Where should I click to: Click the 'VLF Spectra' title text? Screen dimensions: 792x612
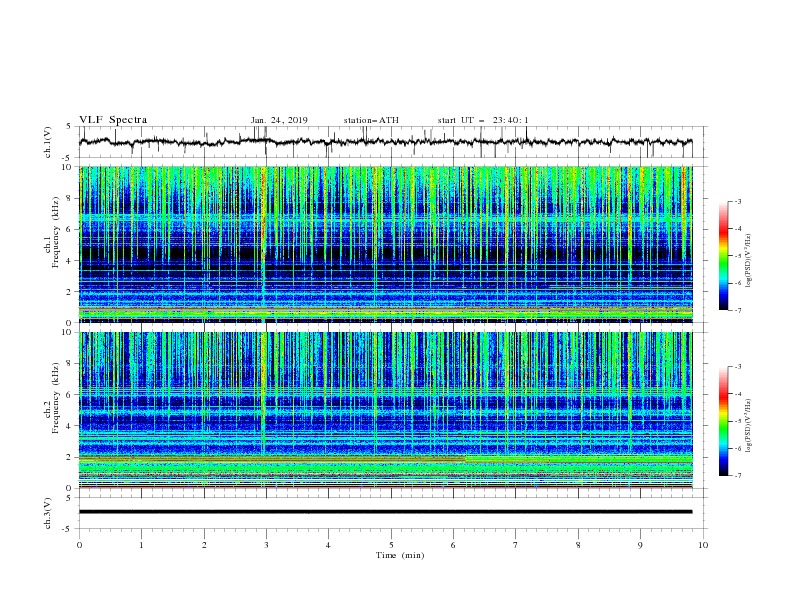point(113,120)
